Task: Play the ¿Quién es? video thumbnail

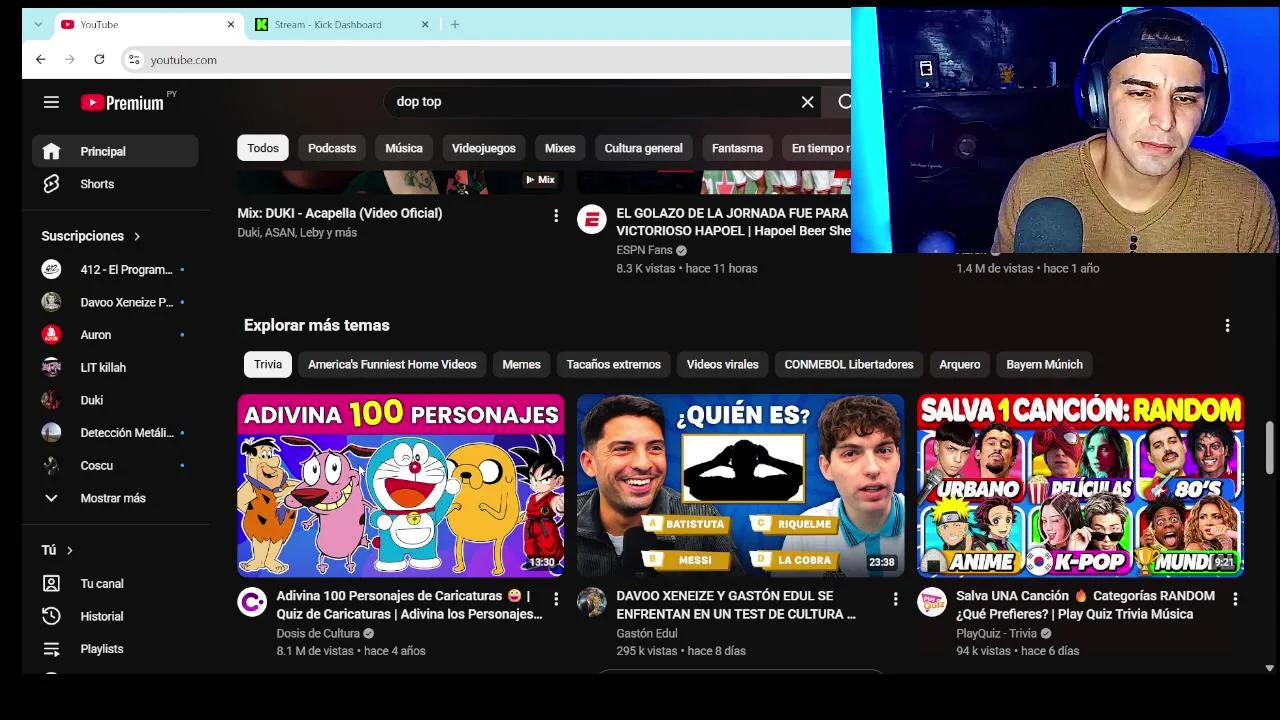Action: click(740, 486)
